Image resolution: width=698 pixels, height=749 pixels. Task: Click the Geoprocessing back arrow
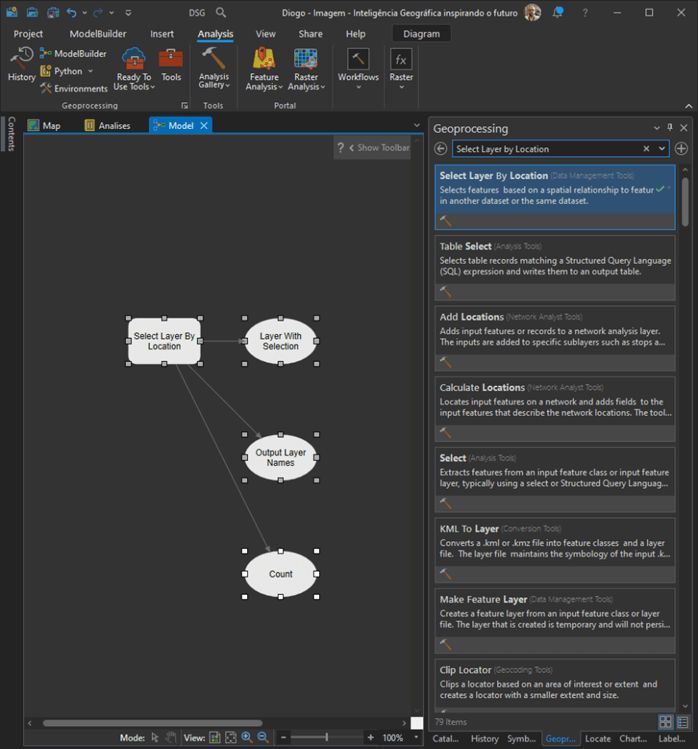(x=441, y=149)
